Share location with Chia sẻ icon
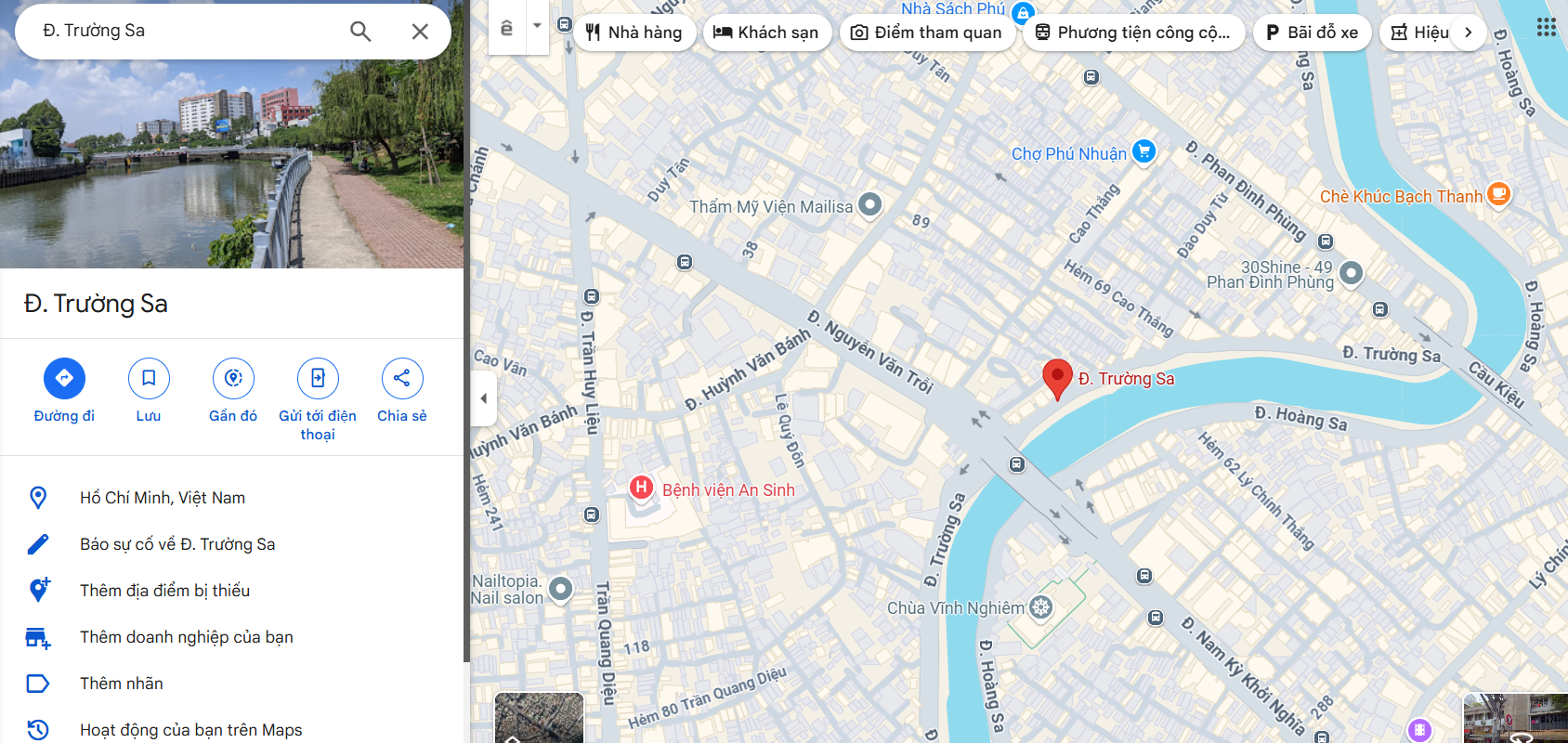The height and width of the screenshot is (743, 1568). pyautogui.click(x=402, y=378)
